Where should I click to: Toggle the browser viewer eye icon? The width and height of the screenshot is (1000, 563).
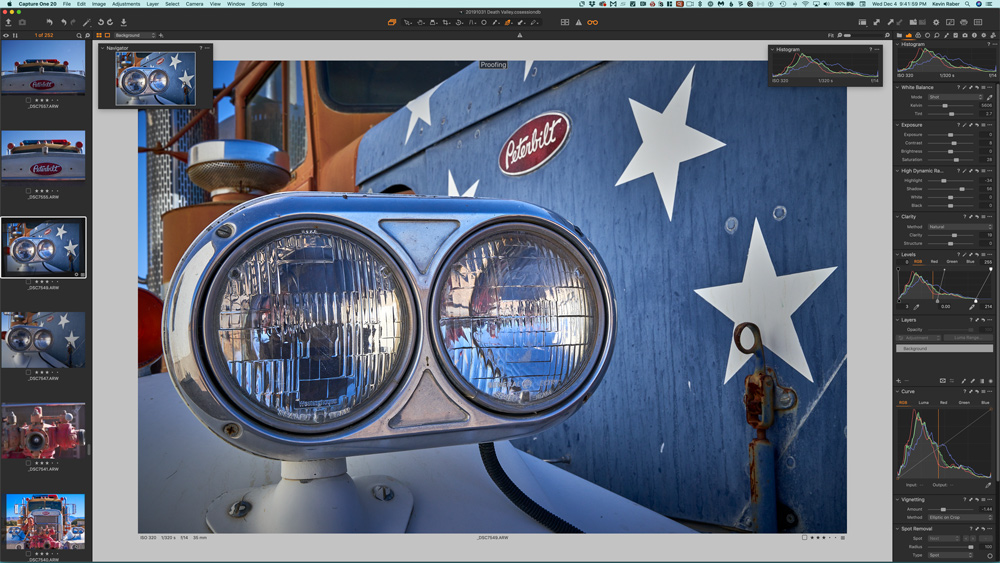pos(6,35)
